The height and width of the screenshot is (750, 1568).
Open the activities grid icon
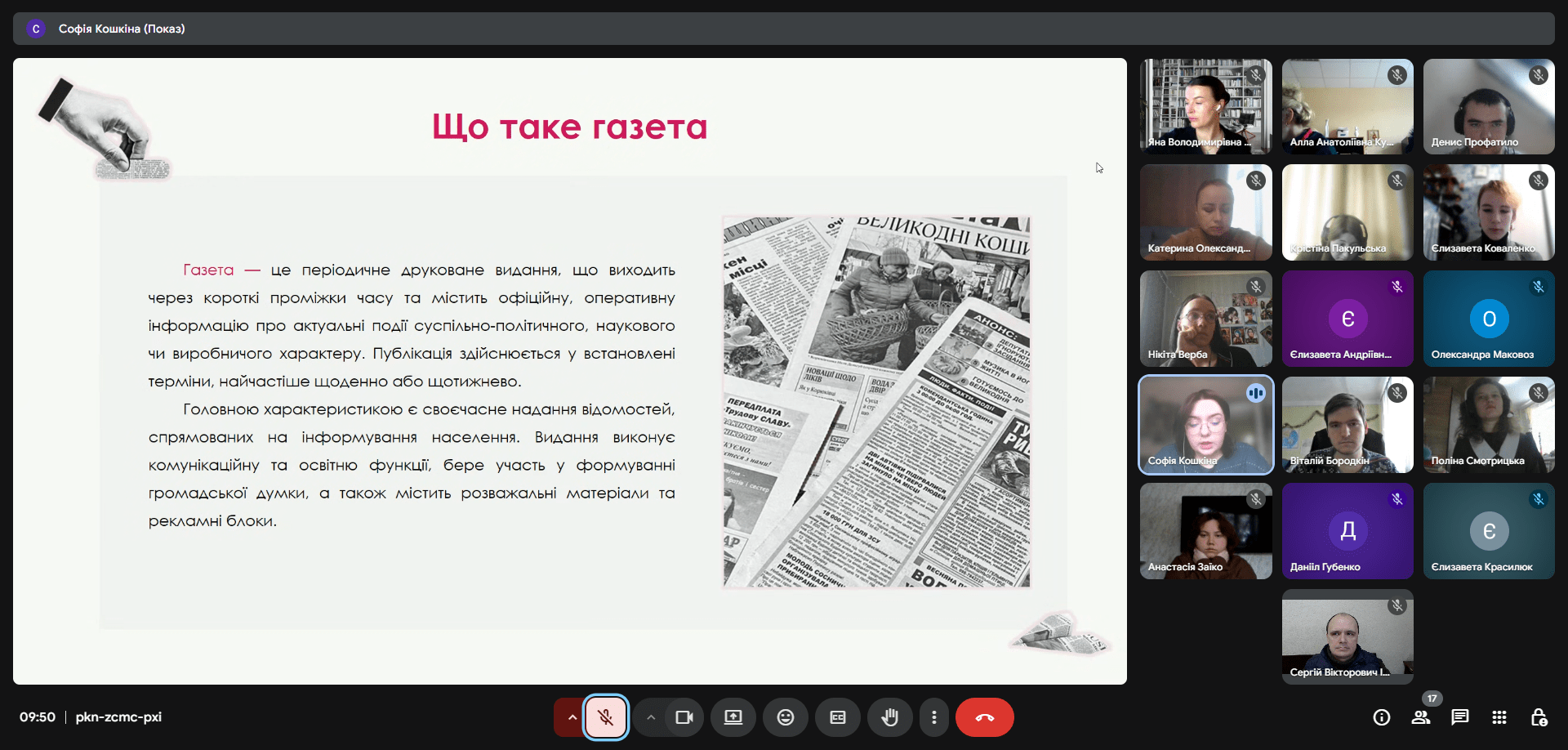click(x=1499, y=717)
